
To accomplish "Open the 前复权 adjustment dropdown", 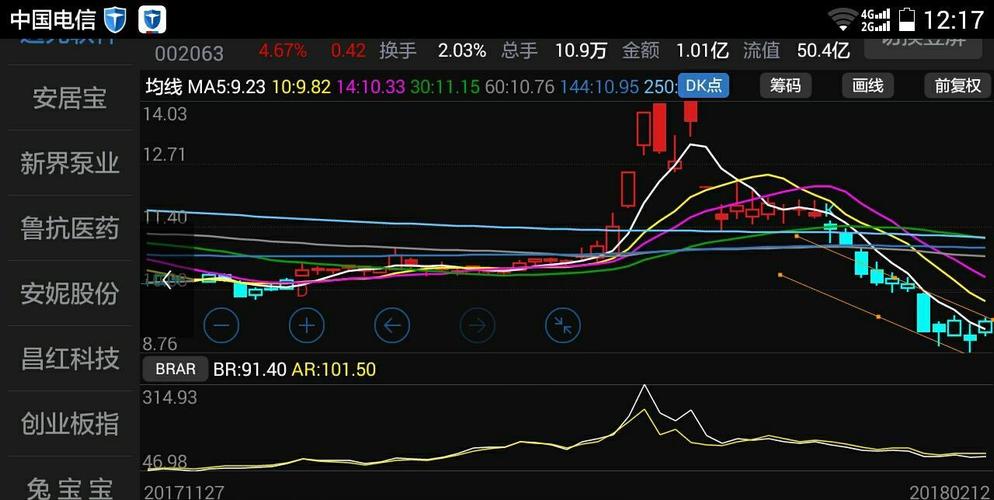I will (957, 86).
